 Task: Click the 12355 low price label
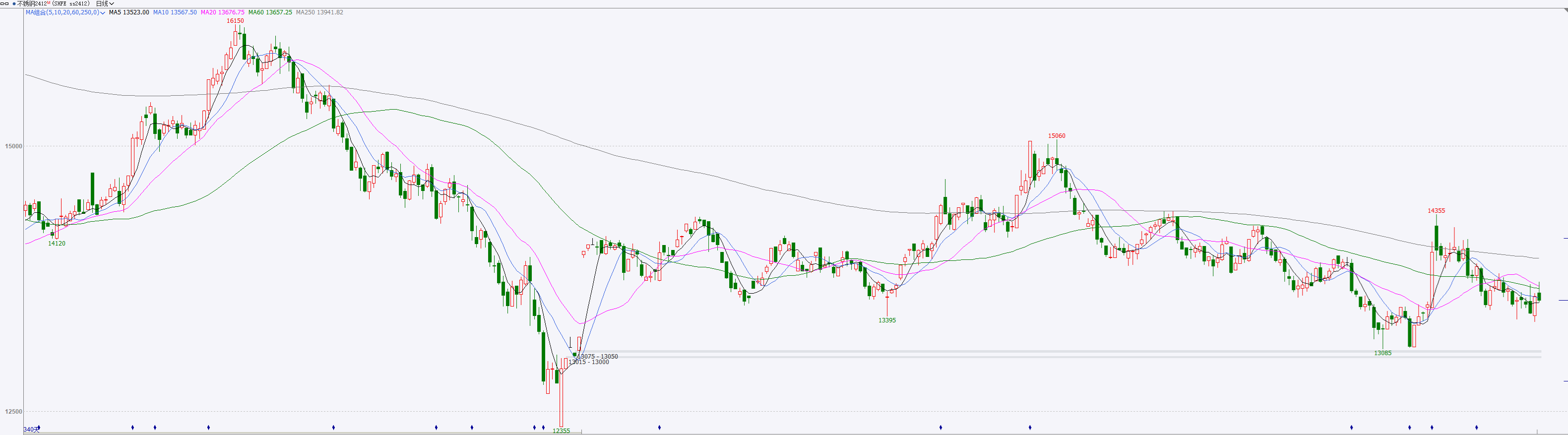click(x=561, y=431)
